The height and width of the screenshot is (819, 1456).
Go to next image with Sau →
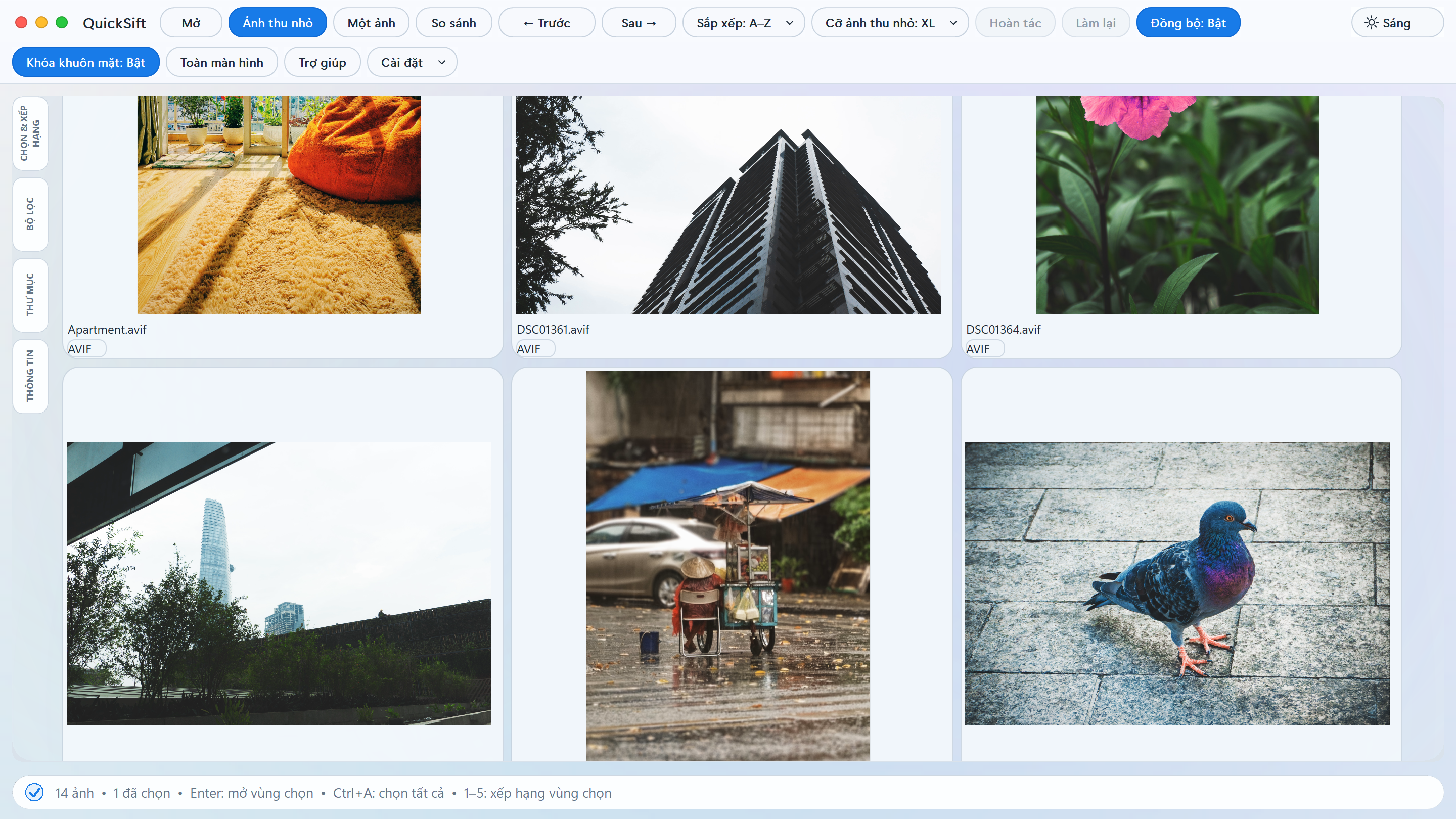tap(639, 23)
